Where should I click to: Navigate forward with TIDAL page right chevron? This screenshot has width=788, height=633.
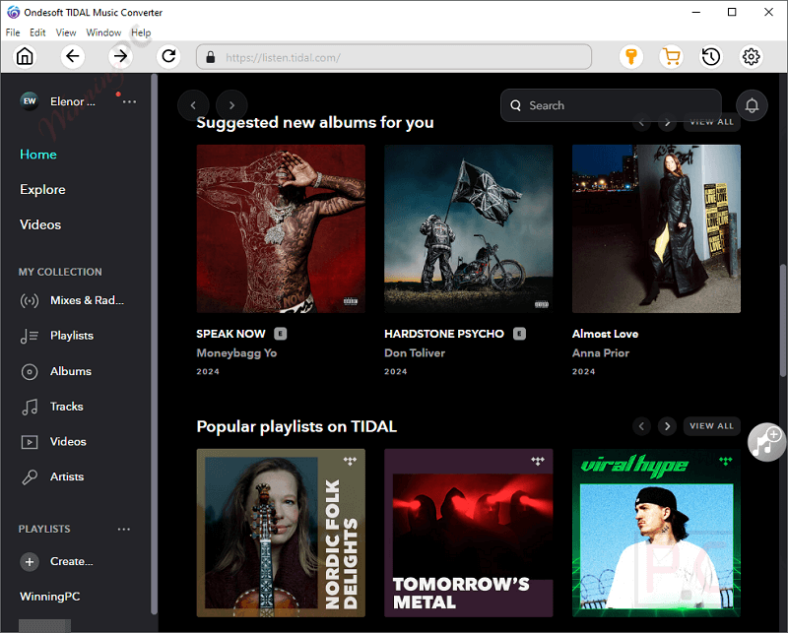pos(232,105)
